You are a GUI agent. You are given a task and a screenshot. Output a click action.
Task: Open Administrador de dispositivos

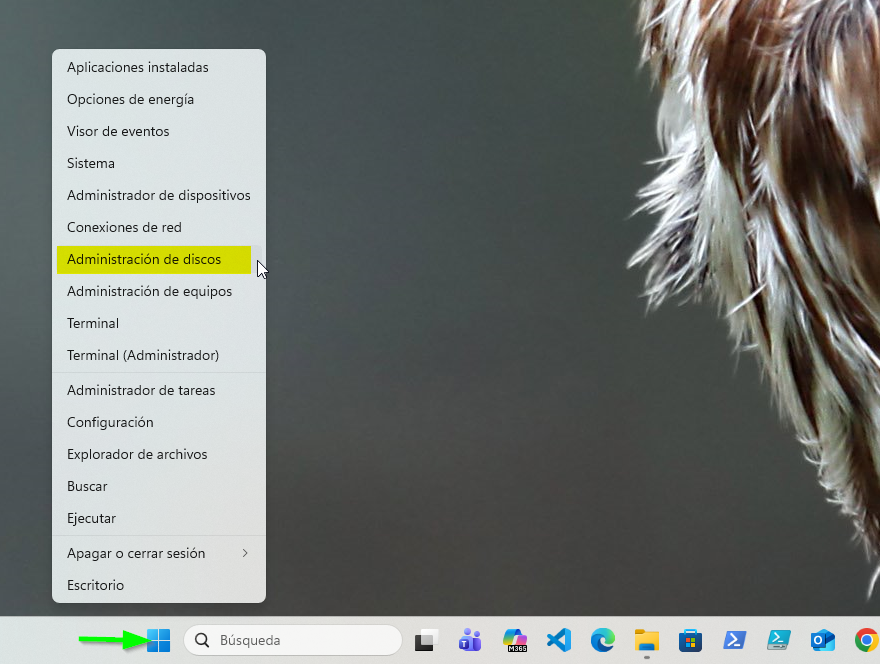click(x=158, y=195)
